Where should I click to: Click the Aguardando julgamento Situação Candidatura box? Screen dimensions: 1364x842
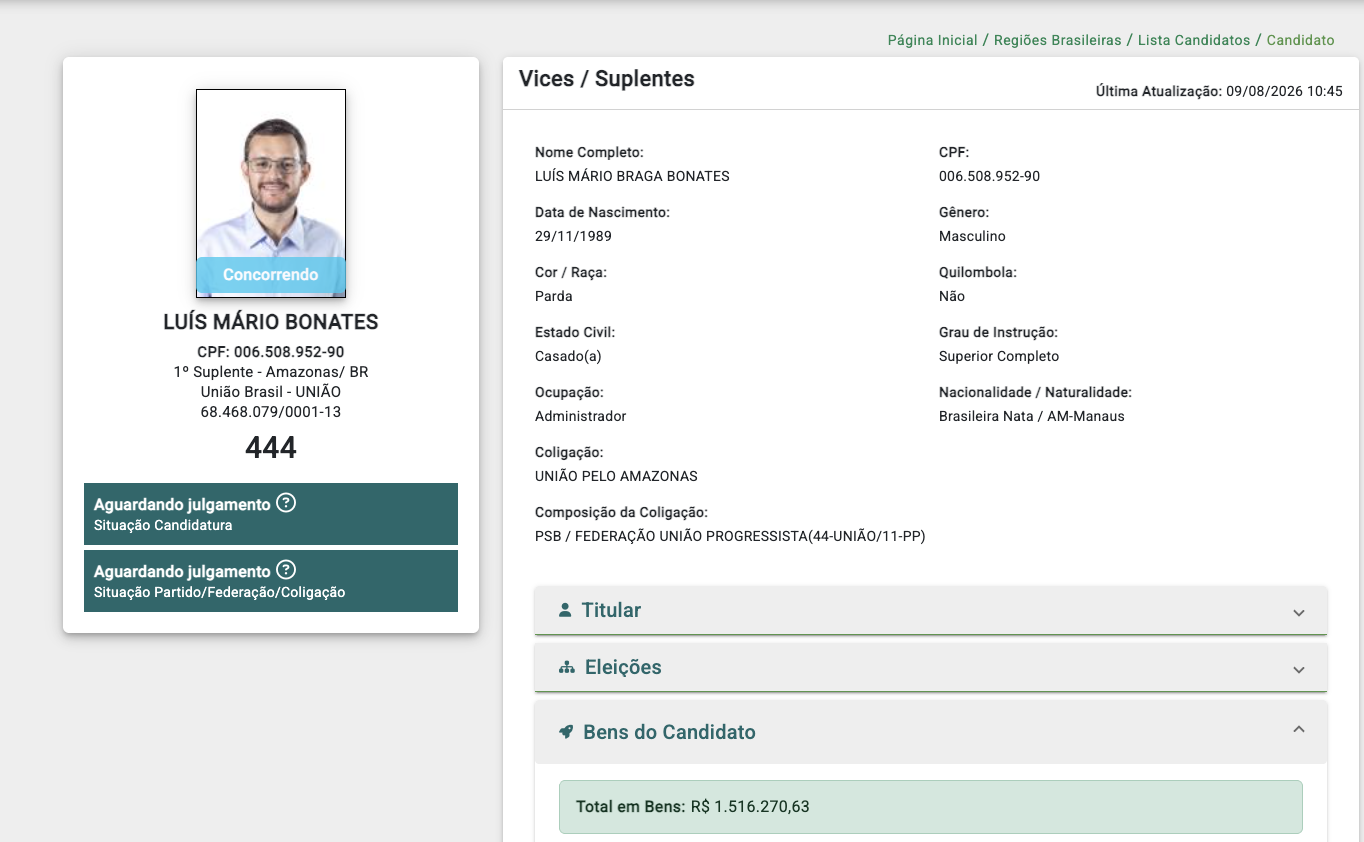(x=271, y=514)
